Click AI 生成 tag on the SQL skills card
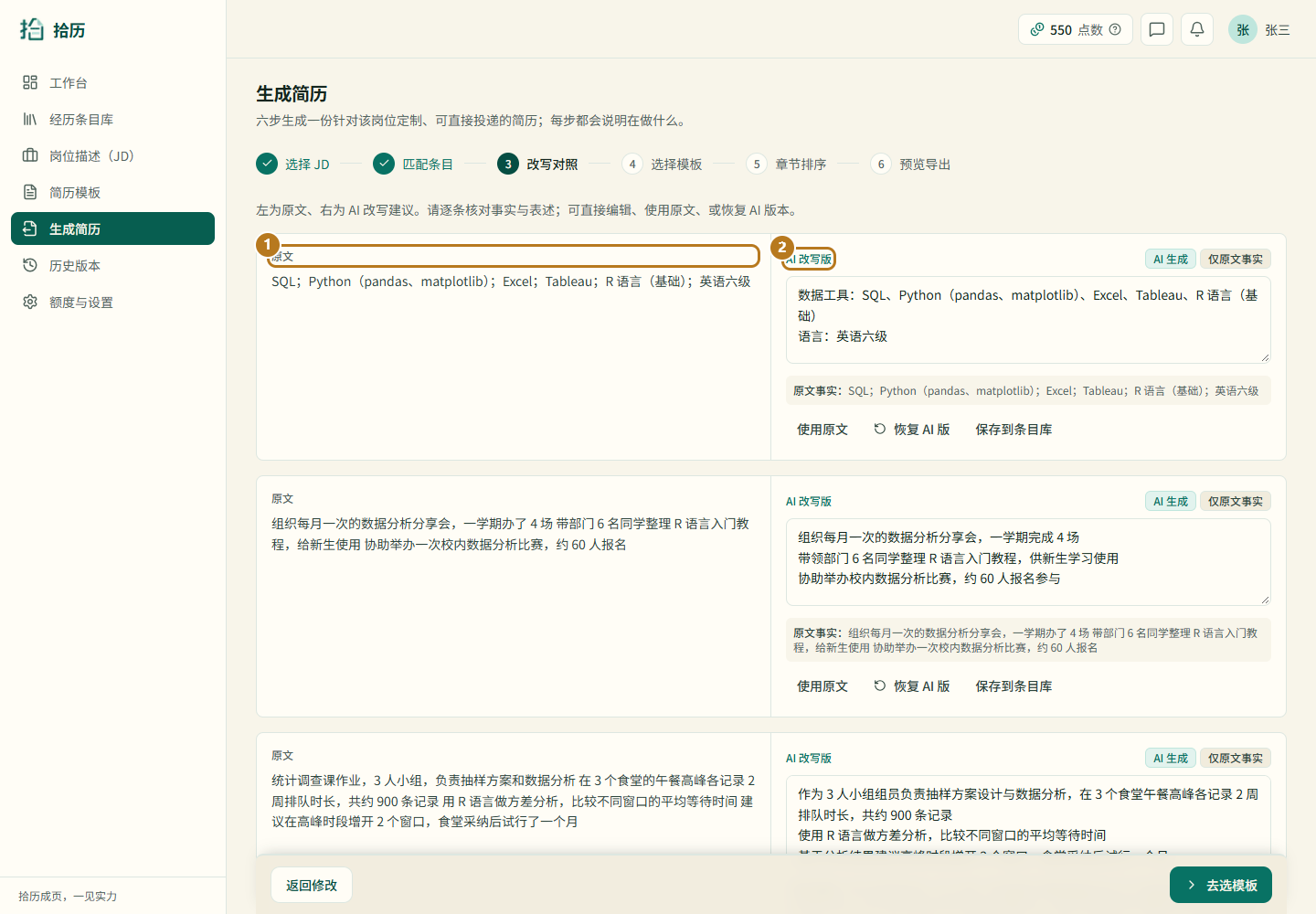 [x=1170, y=259]
